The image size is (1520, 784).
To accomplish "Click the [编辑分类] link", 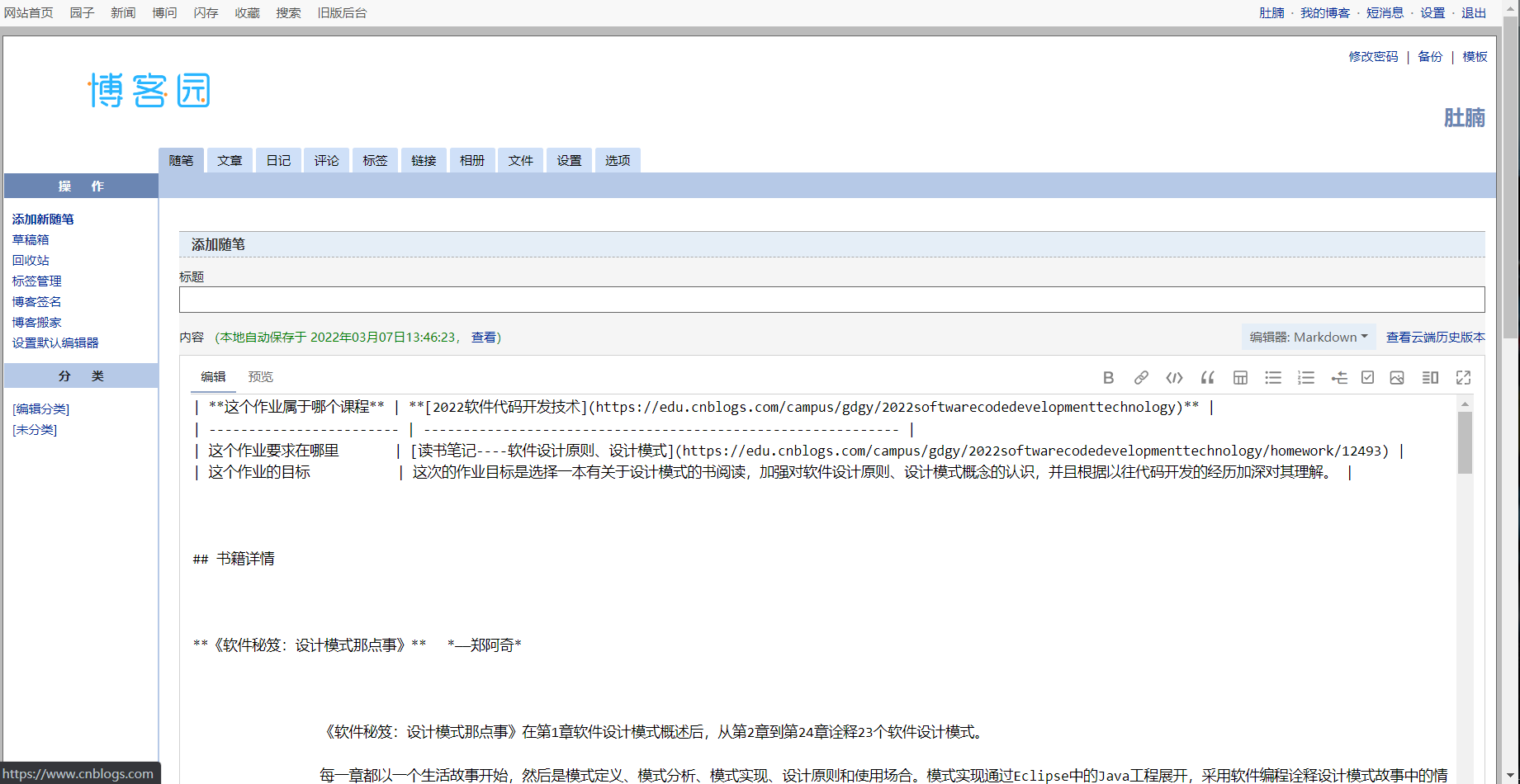I will tap(40, 409).
